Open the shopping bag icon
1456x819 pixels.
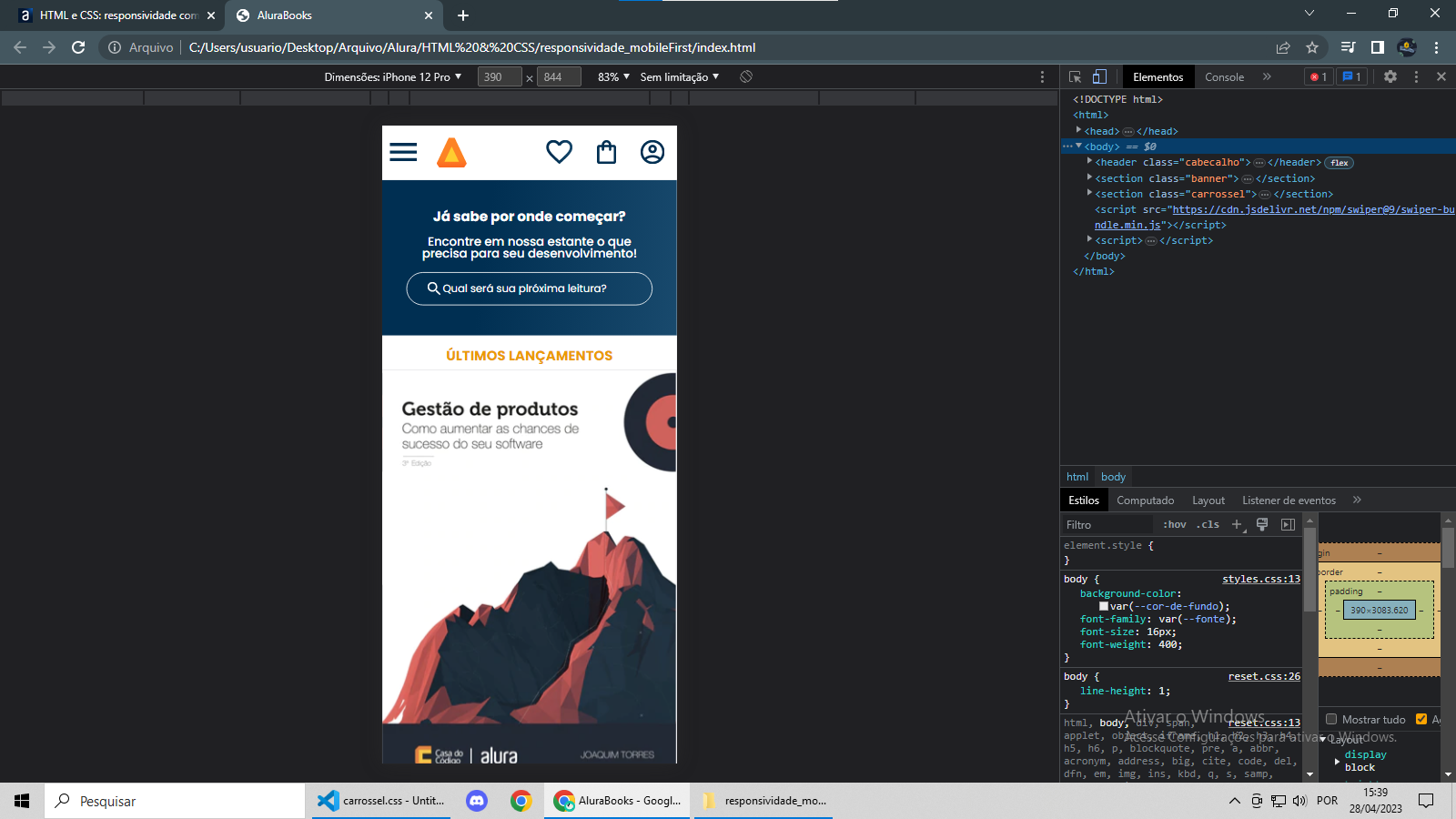click(x=606, y=152)
